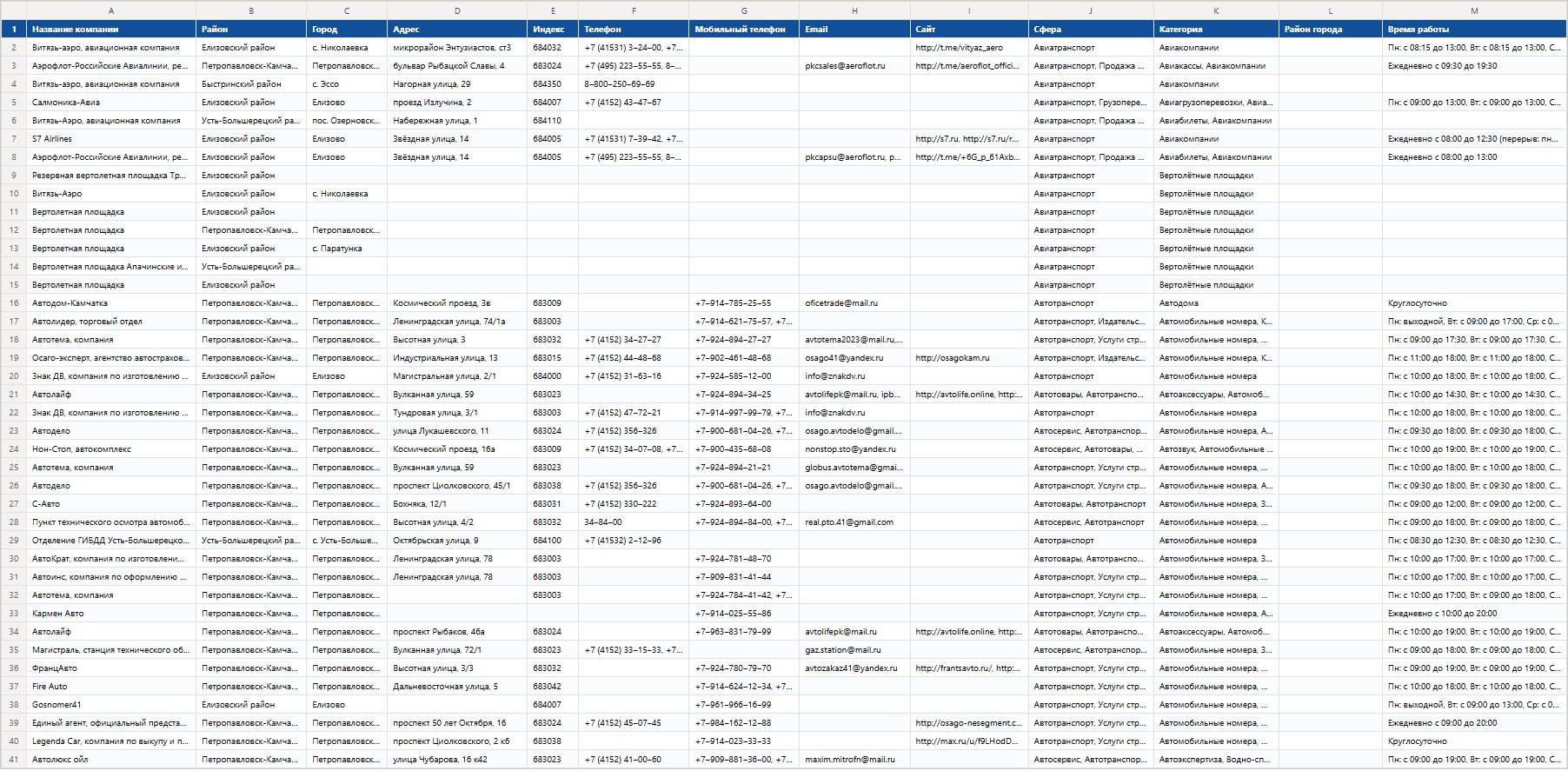This screenshot has height=784, width=1568.
Task: Select column M header letter
Action: click(x=1474, y=10)
